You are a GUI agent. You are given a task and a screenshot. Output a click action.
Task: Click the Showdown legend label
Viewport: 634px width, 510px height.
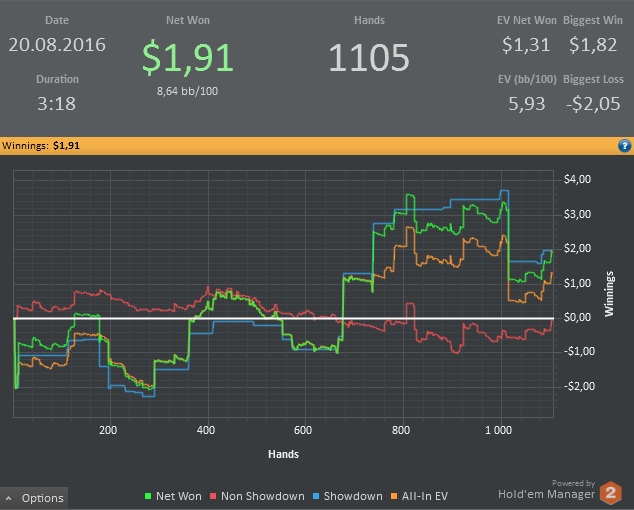pyautogui.click(x=353, y=496)
